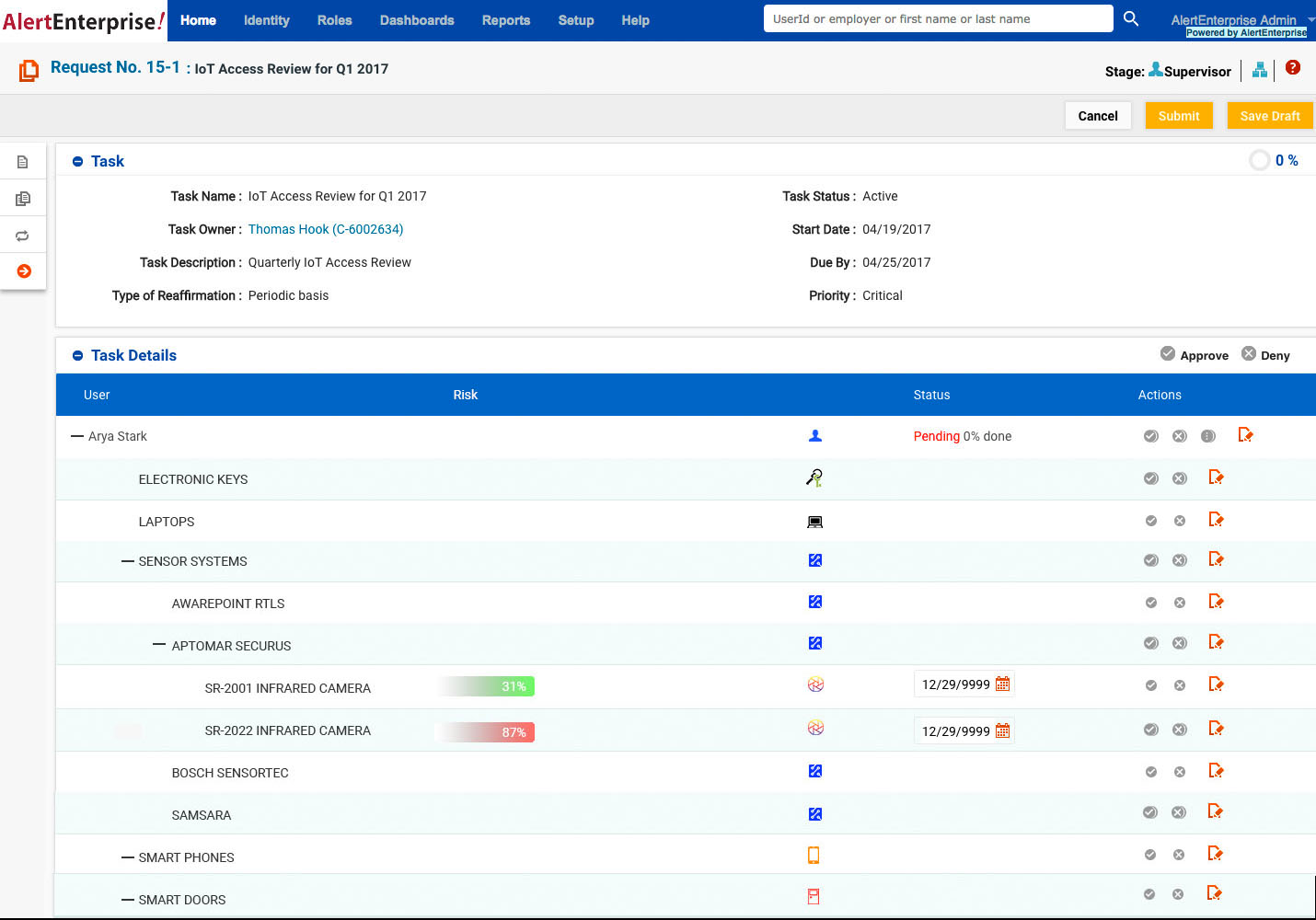Viewport: 1316px width, 920px height.
Task: Approve the SR-2001 INFRARED CAMERA row
Action: click(1150, 684)
